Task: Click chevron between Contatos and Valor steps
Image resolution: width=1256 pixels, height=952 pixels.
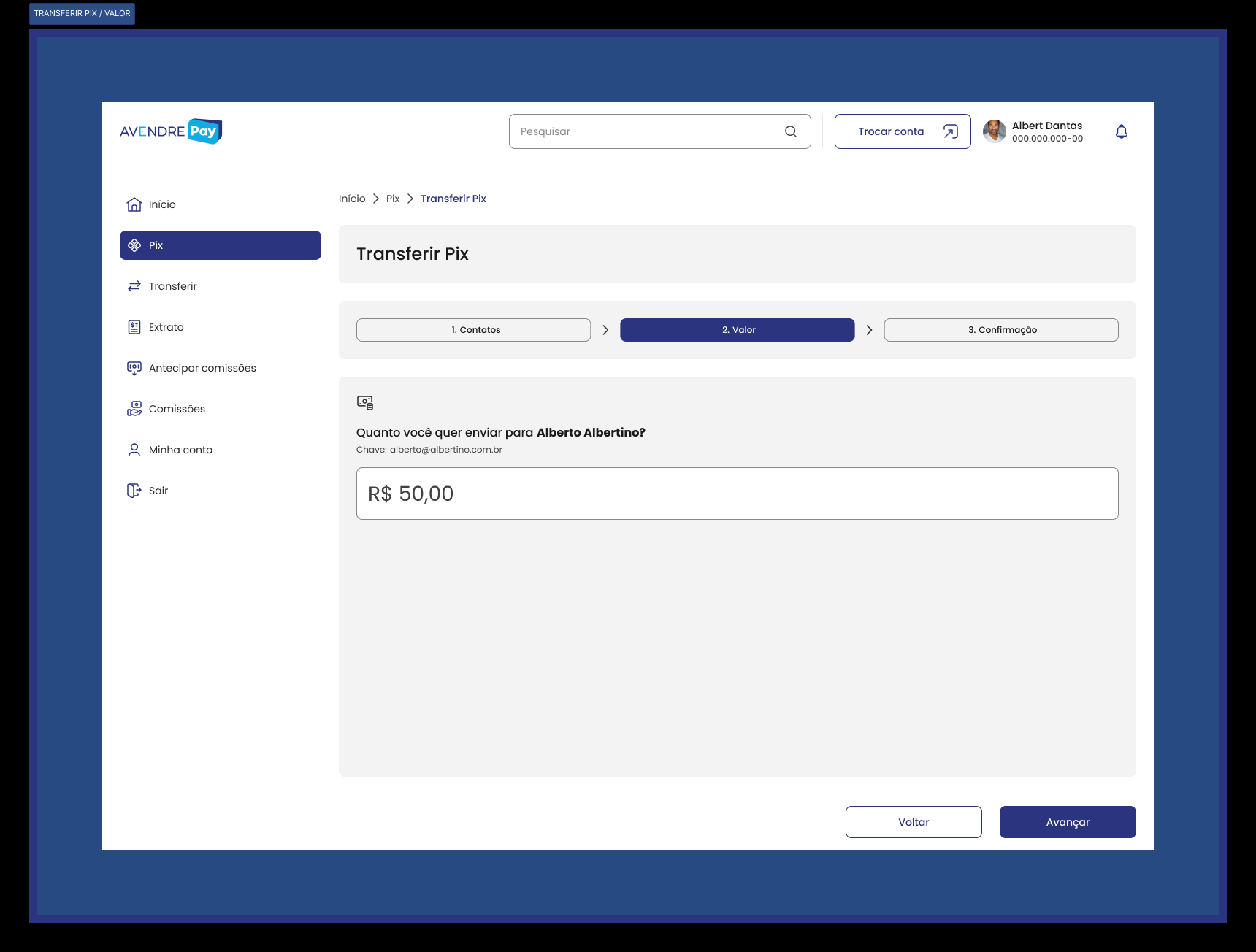Action: [605, 330]
